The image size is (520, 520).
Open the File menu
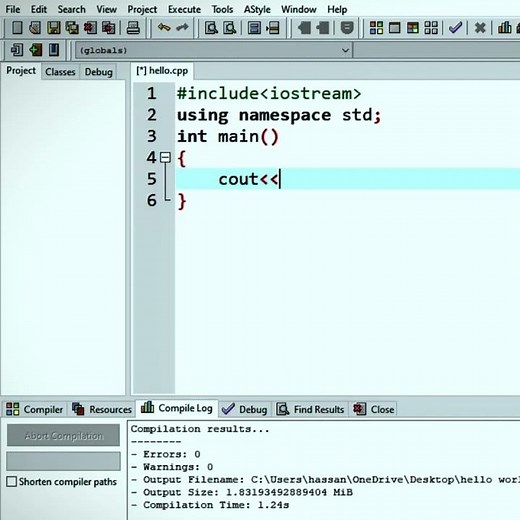tap(13, 9)
